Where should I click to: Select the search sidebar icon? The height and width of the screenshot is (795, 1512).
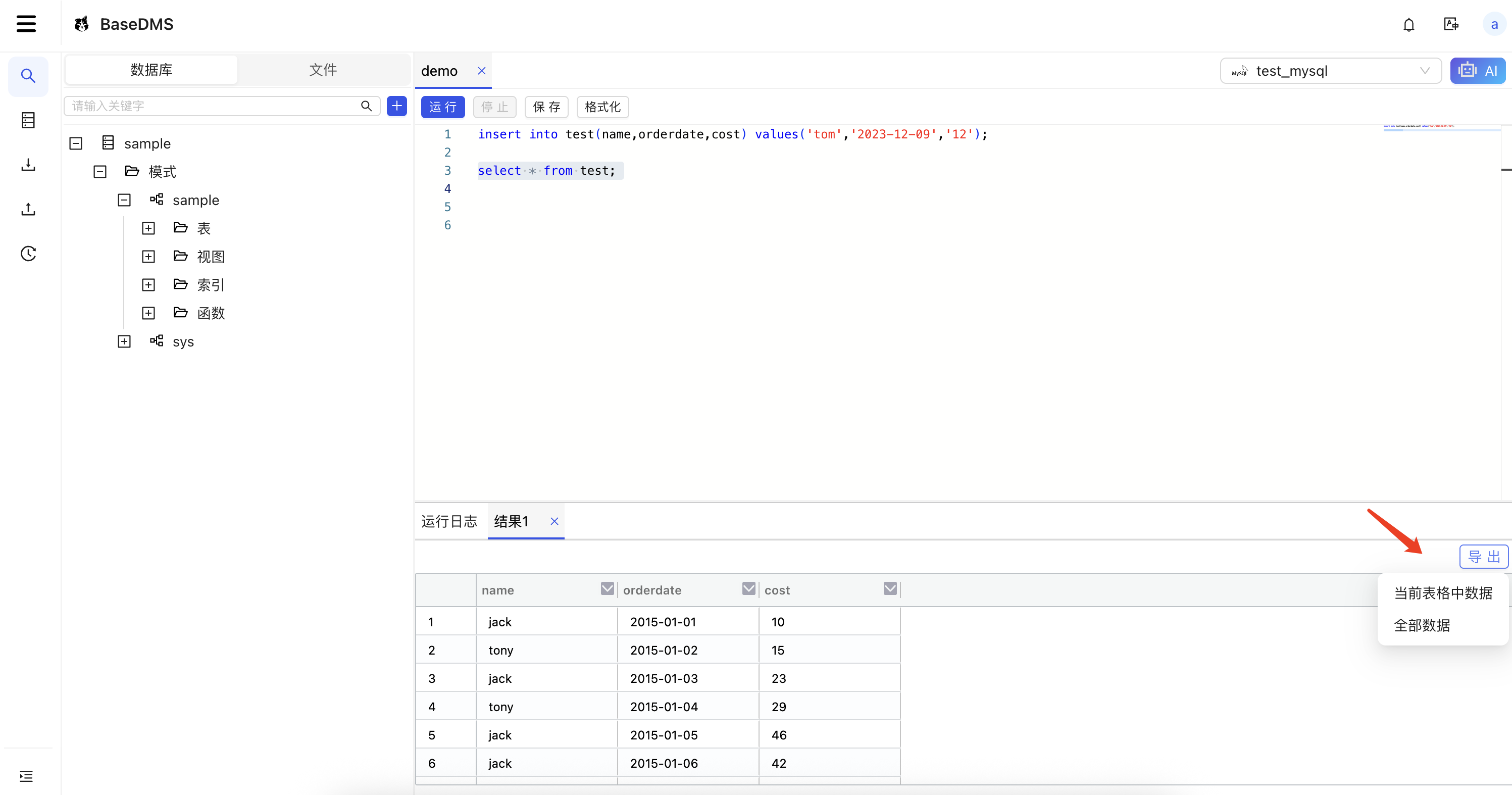pos(28,76)
